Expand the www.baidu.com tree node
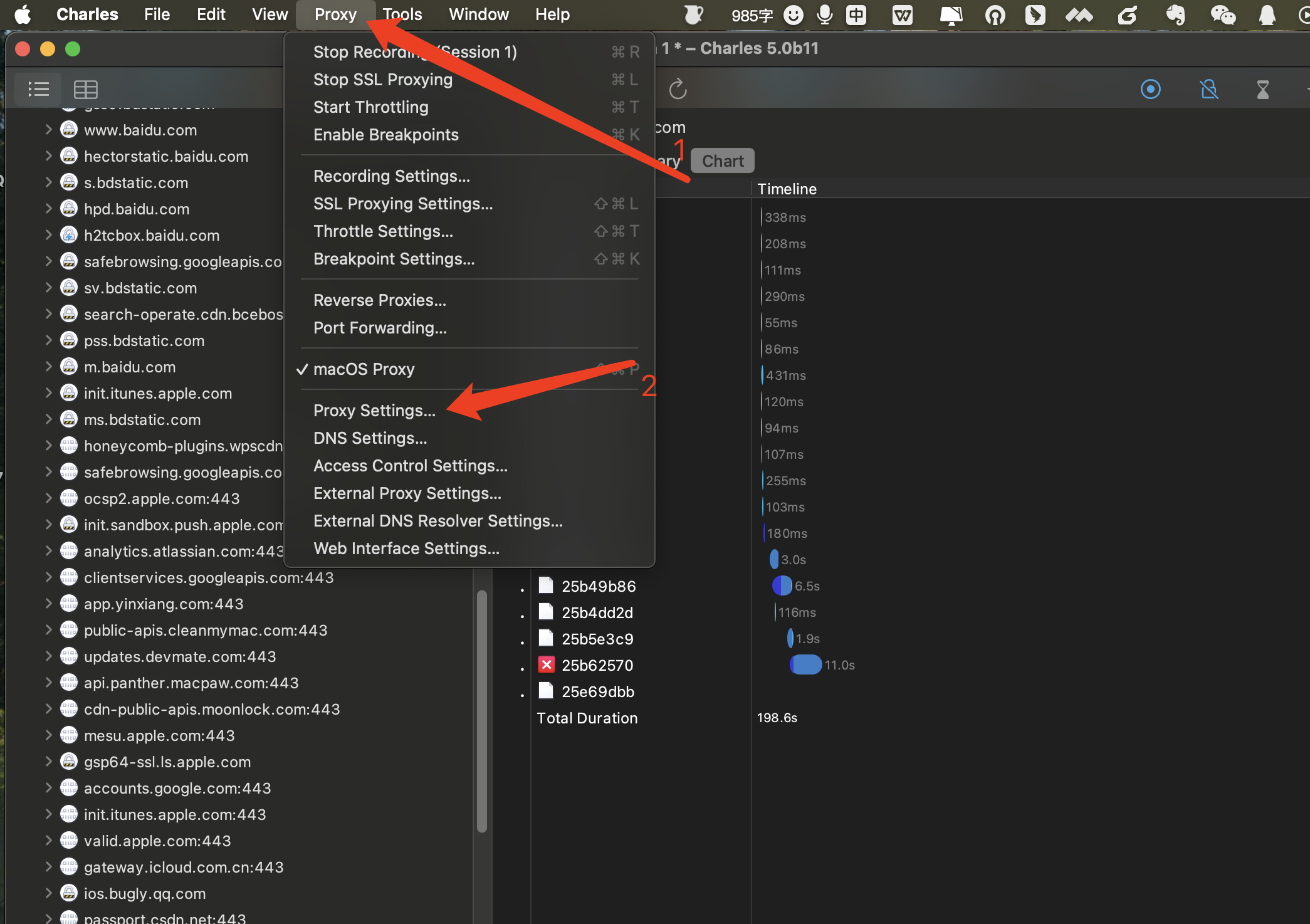Screen dimensions: 1310x924 (48, 130)
